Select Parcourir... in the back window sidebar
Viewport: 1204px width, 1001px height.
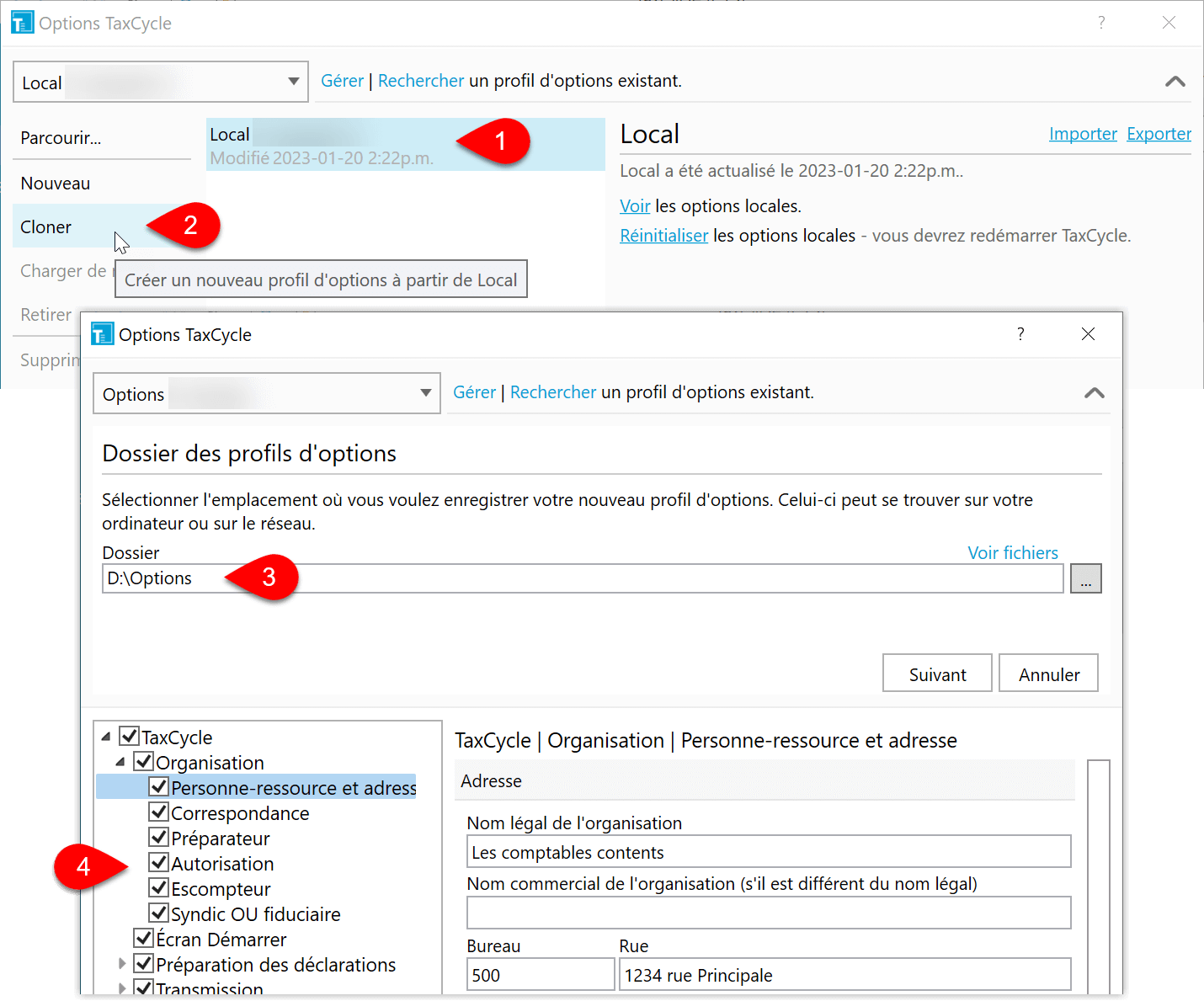(x=102, y=138)
